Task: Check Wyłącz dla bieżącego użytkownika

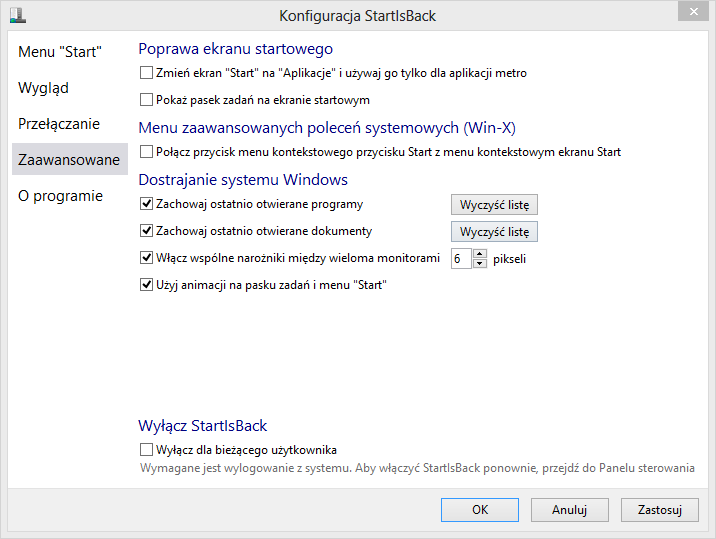Action: pyautogui.click(x=146, y=450)
